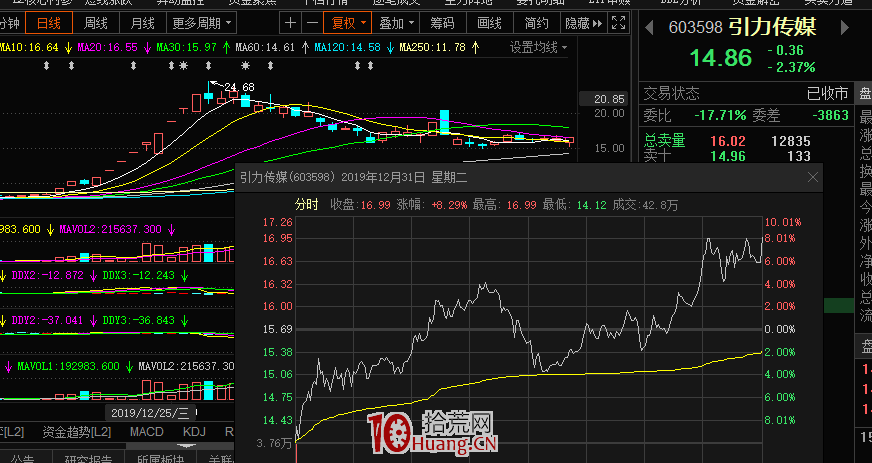
Task: Toggle 简约 simple mode
Action: (537, 23)
